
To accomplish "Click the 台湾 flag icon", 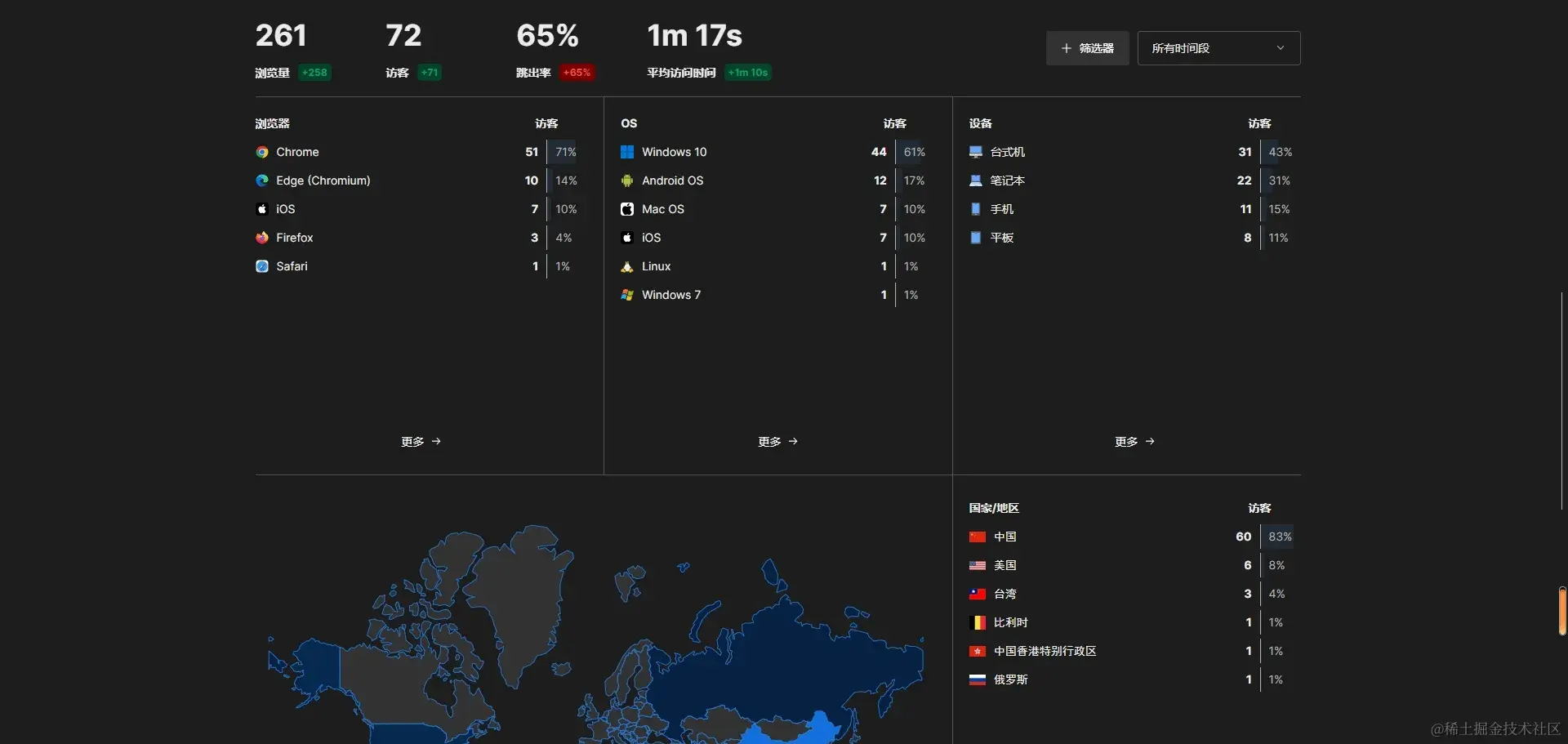I will (x=978, y=594).
